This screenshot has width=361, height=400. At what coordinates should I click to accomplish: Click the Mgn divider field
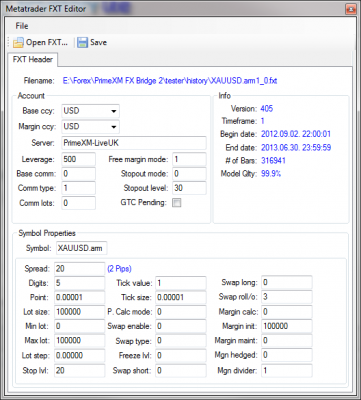(x=287, y=370)
